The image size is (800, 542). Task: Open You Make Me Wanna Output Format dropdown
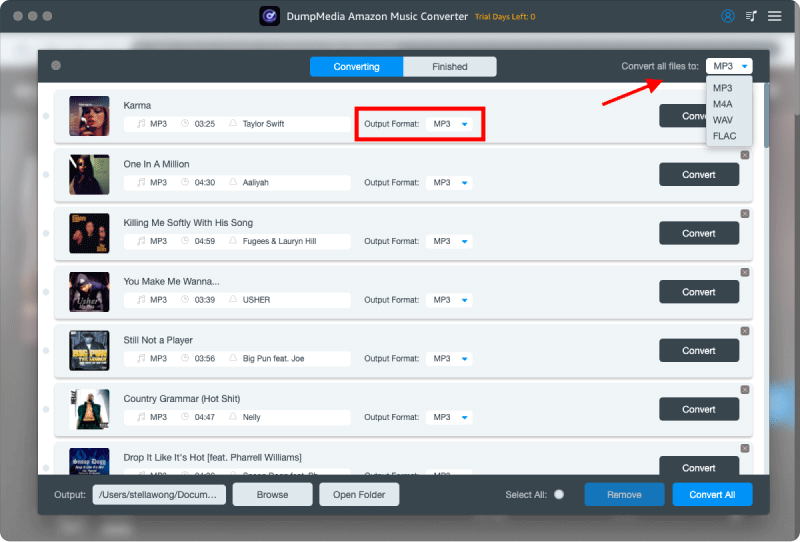point(449,300)
